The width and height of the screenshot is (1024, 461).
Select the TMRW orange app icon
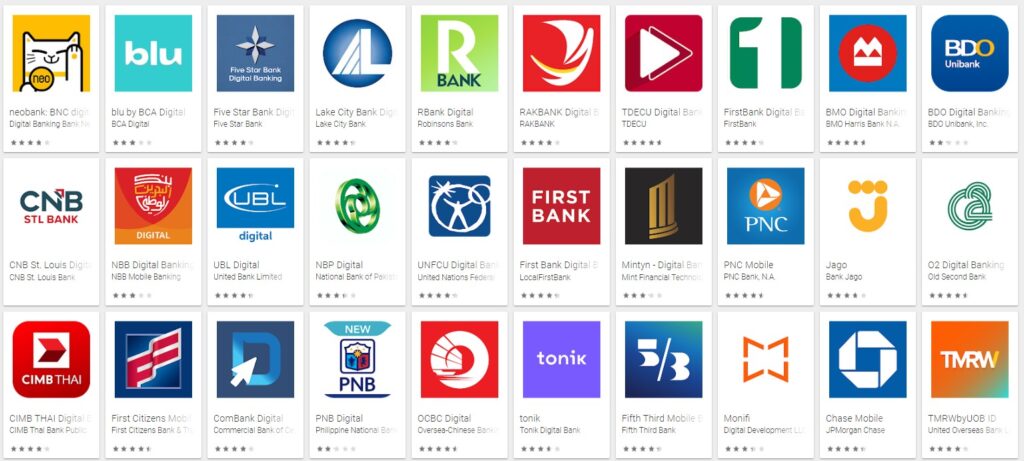coord(970,359)
